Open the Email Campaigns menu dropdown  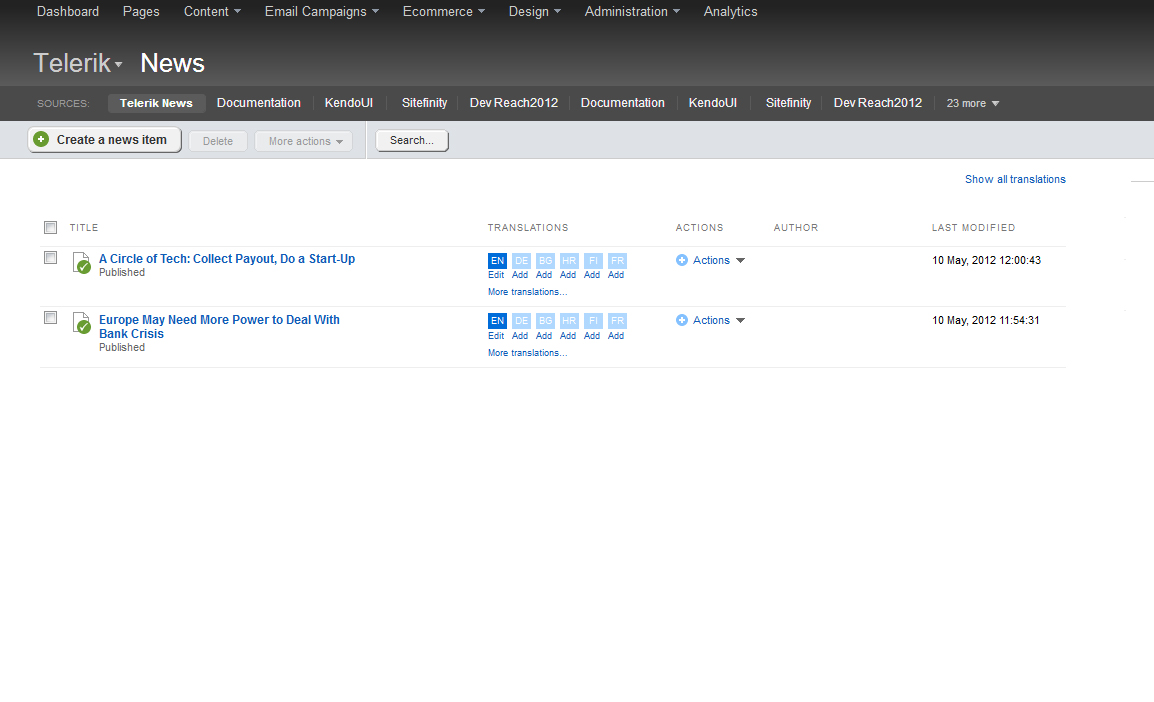tap(322, 12)
